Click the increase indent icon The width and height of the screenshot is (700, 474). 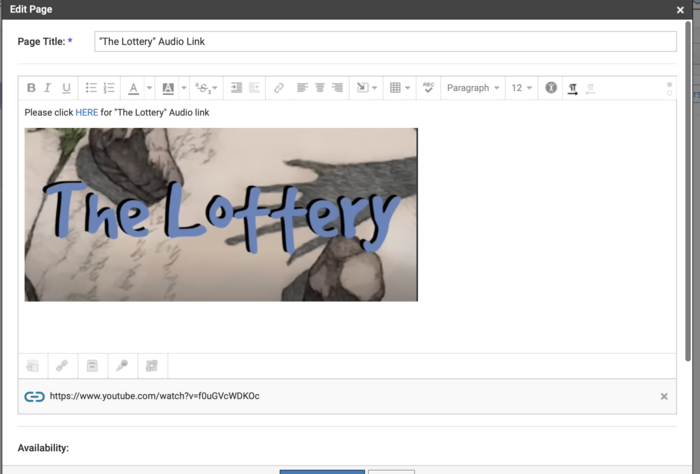[x=236, y=88]
